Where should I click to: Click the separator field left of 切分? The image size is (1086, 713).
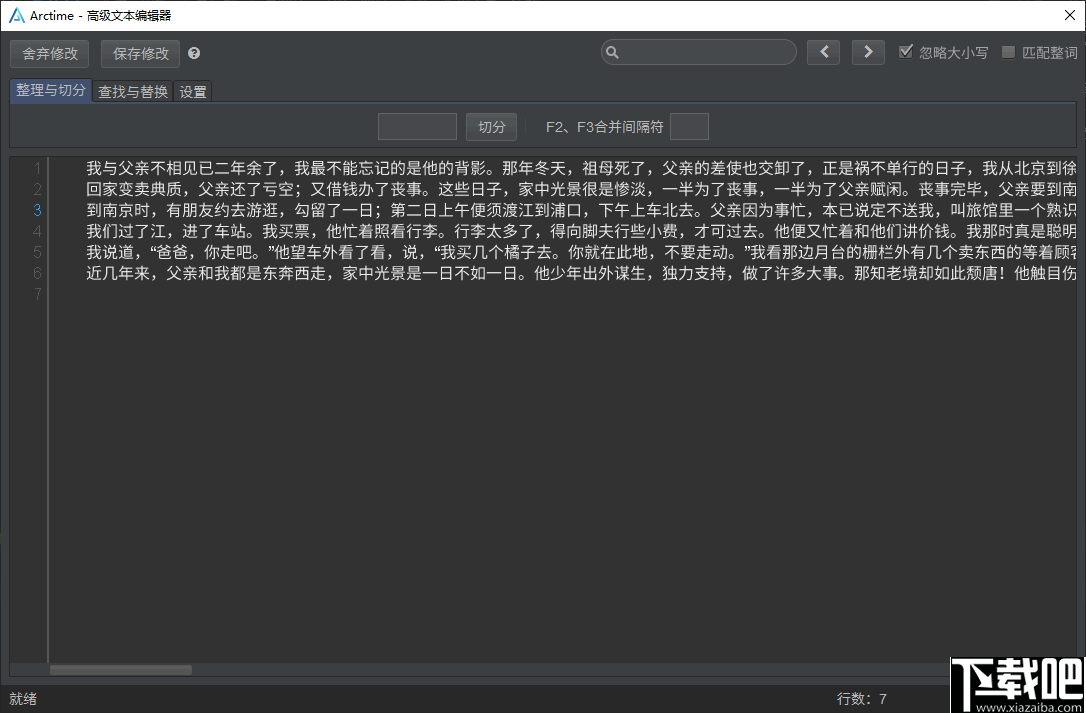[x=417, y=126]
